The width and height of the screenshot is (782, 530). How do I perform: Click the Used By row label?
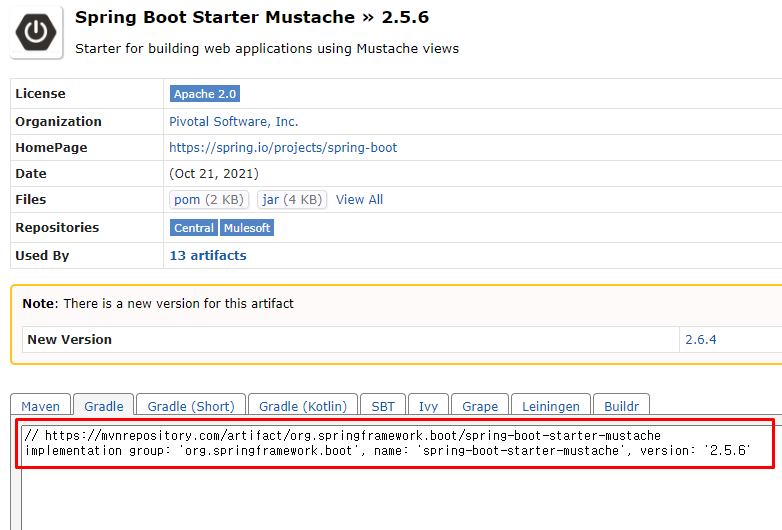click(x=42, y=255)
